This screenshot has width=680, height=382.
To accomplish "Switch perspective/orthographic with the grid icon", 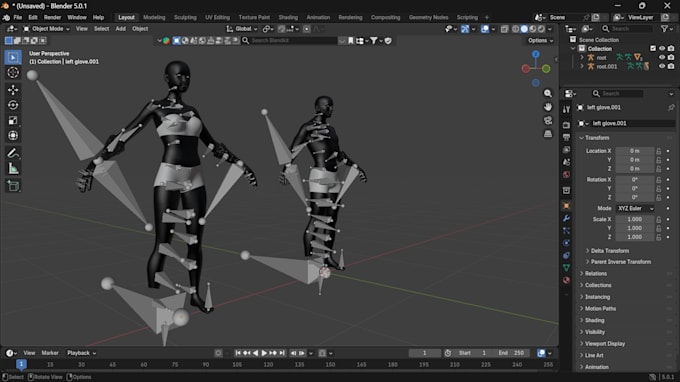I will tap(548, 134).
